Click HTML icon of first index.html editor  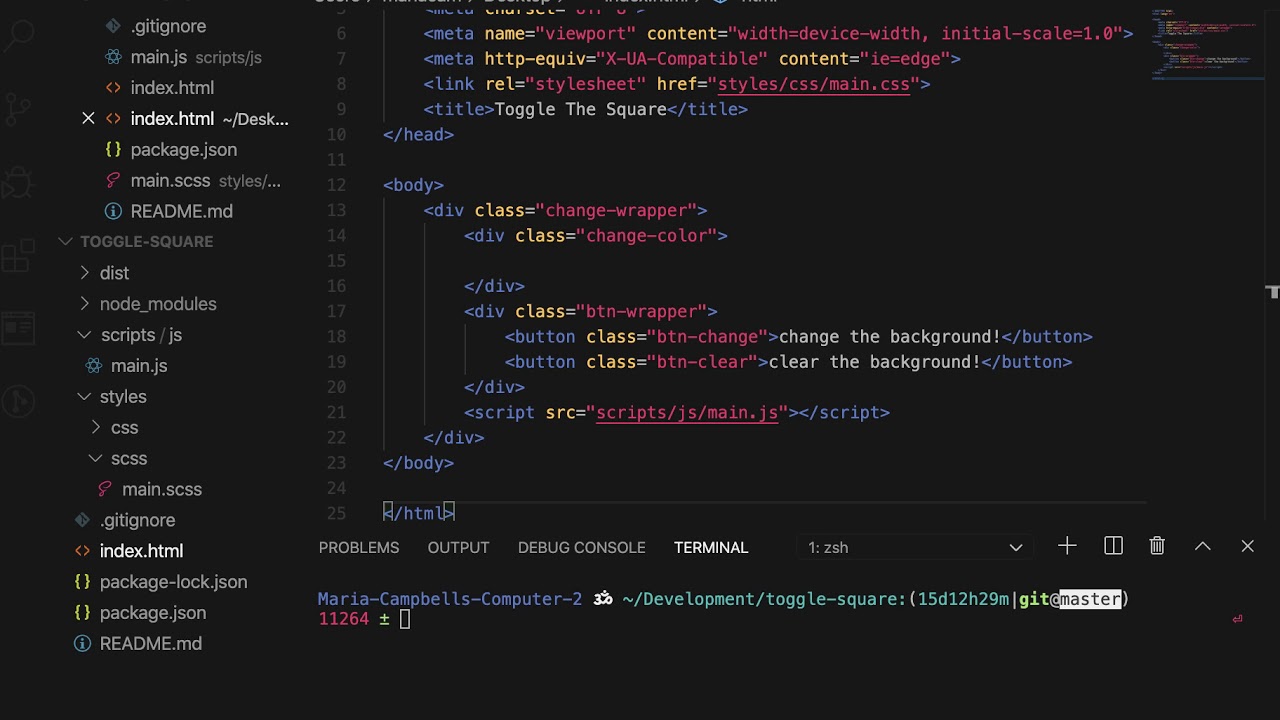113,88
